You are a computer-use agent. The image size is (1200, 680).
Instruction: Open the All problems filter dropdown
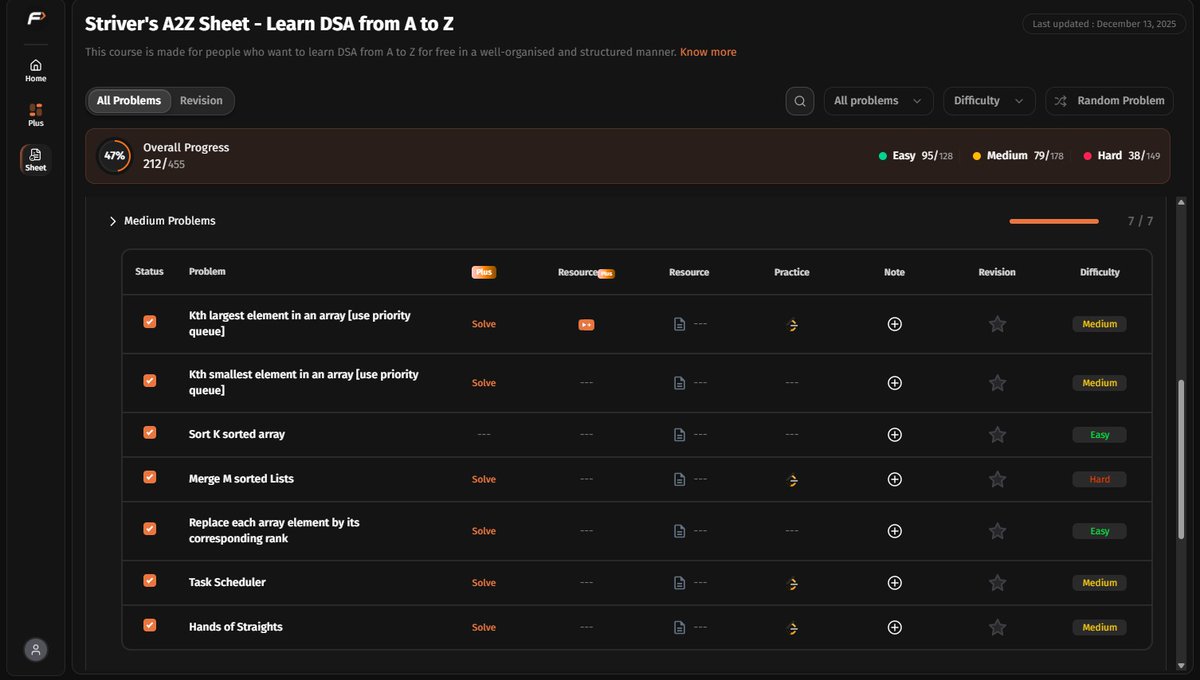[x=878, y=101]
